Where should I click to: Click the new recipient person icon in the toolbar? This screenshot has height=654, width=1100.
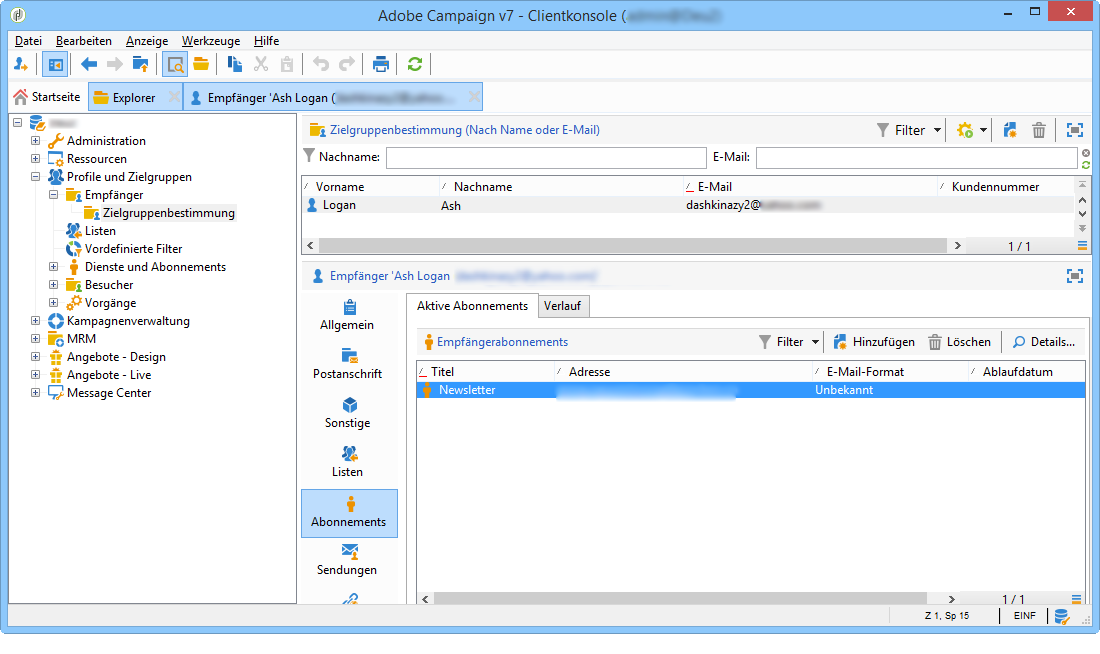tap(21, 65)
